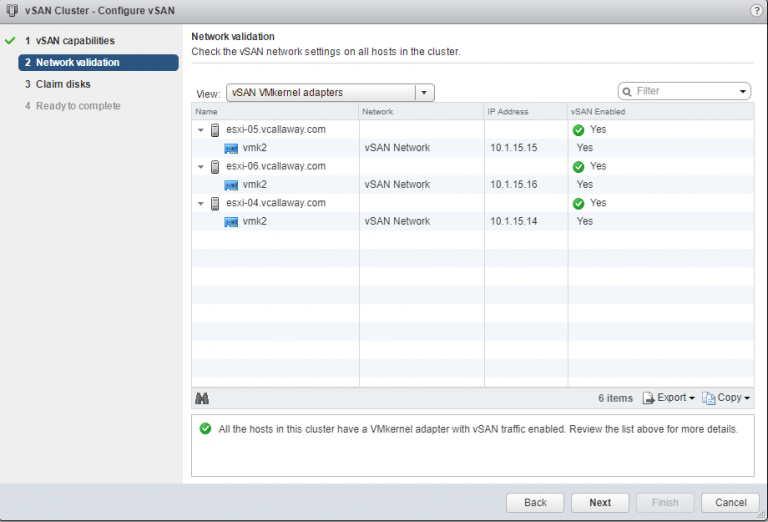Click the esxi-05 host server icon

215,130
